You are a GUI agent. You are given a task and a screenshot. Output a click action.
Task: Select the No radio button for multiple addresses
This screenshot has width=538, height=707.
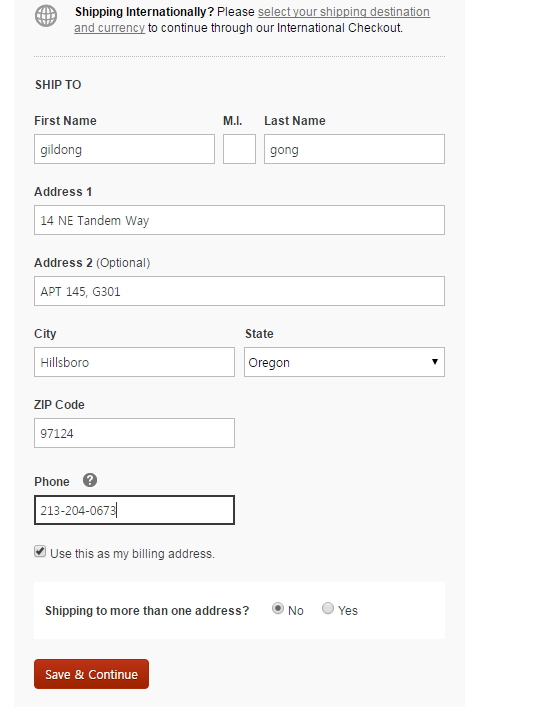tap(278, 609)
